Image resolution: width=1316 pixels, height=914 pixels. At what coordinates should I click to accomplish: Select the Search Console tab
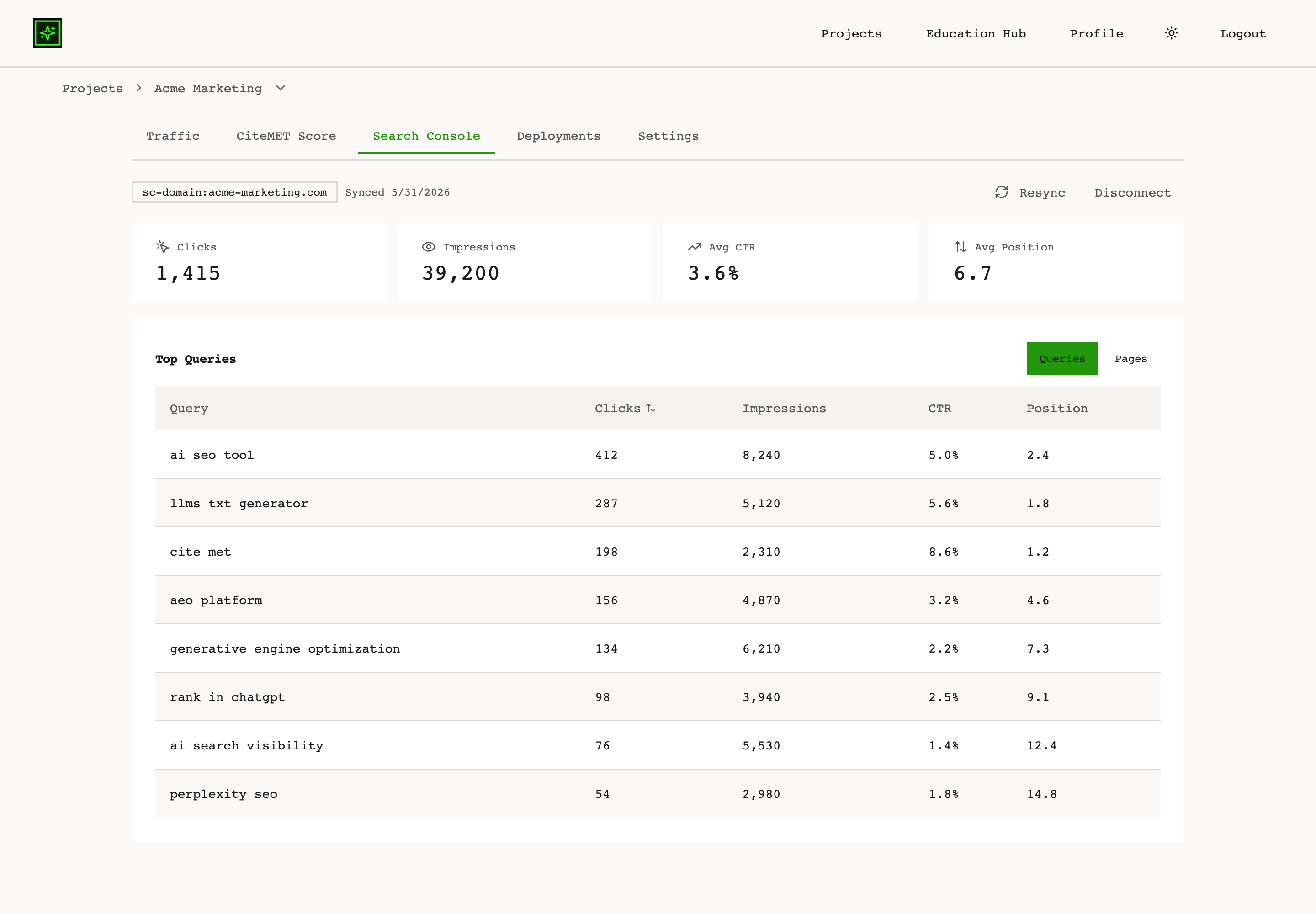point(427,136)
